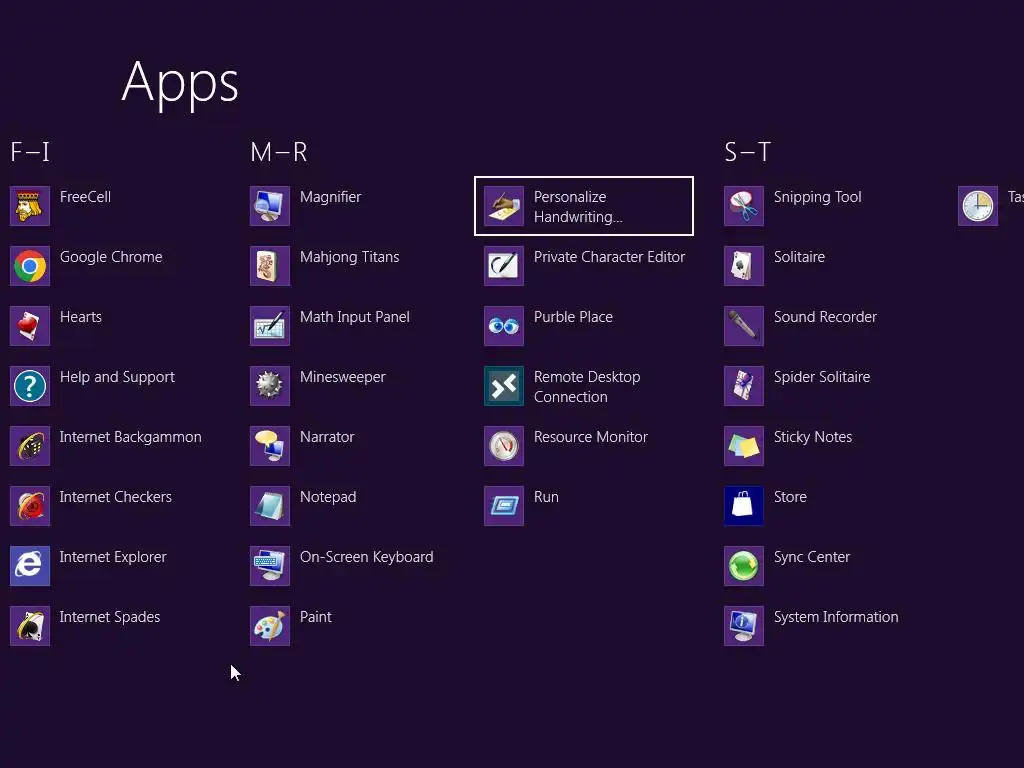Select the Hearts text label
Viewport: 1024px width, 768px height.
click(x=81, y=317)
